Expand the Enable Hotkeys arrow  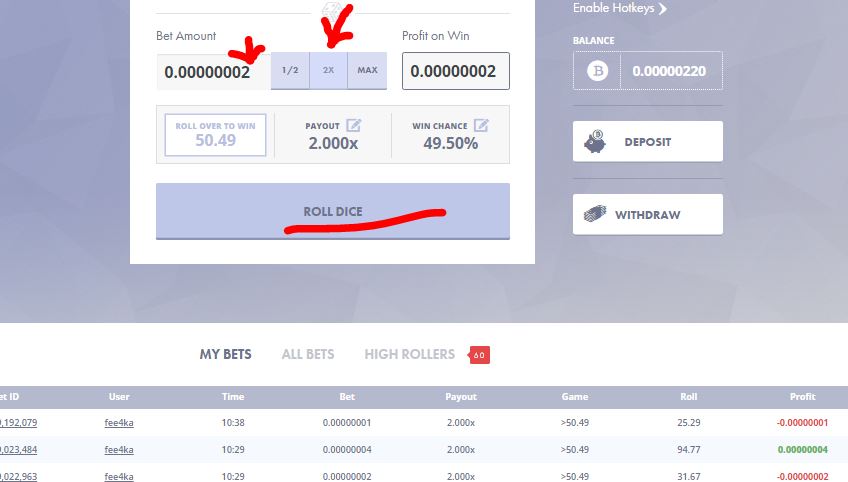tap(662, 9)
